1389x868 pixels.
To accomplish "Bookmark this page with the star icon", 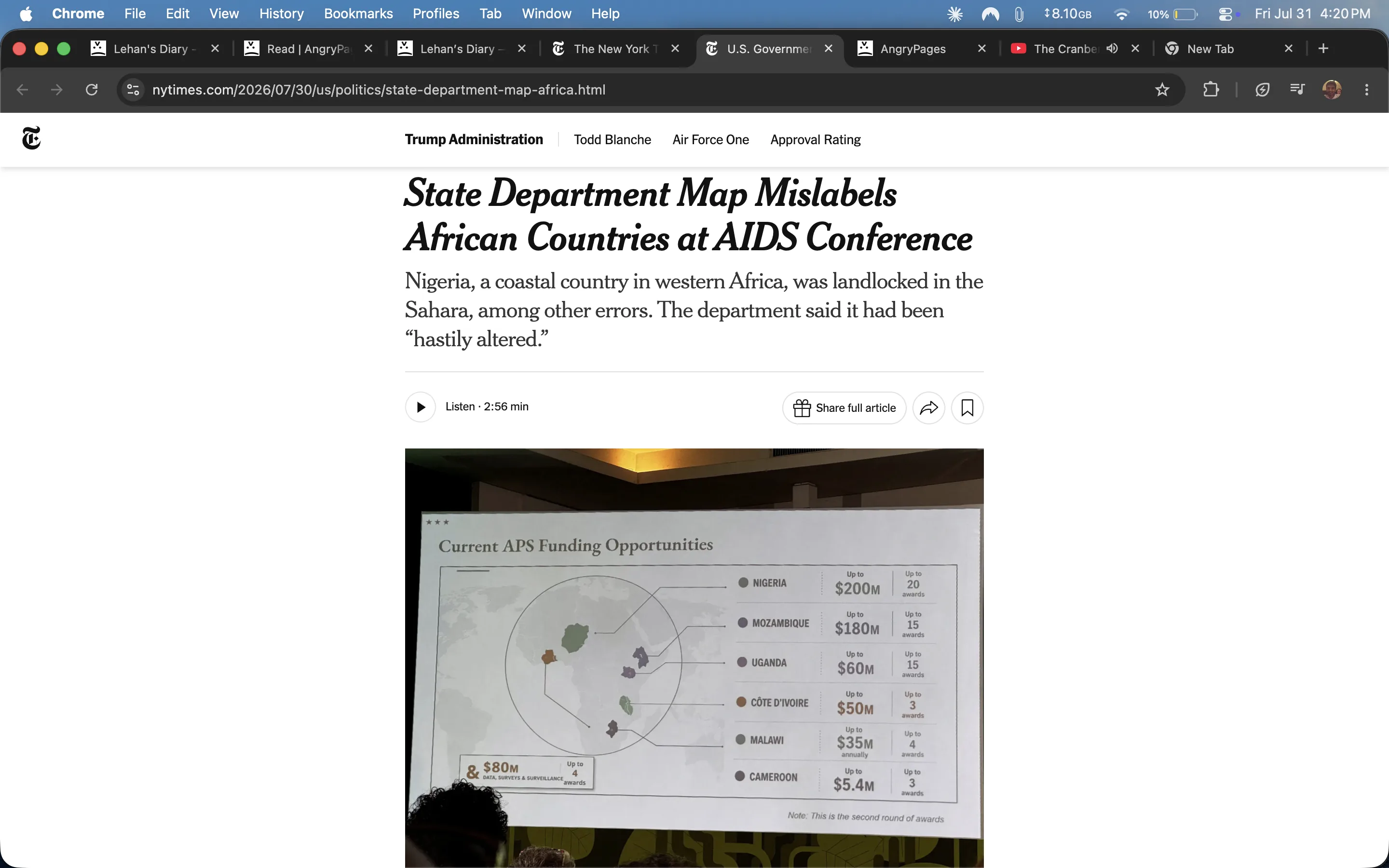I will click(x=1162, y=90).
